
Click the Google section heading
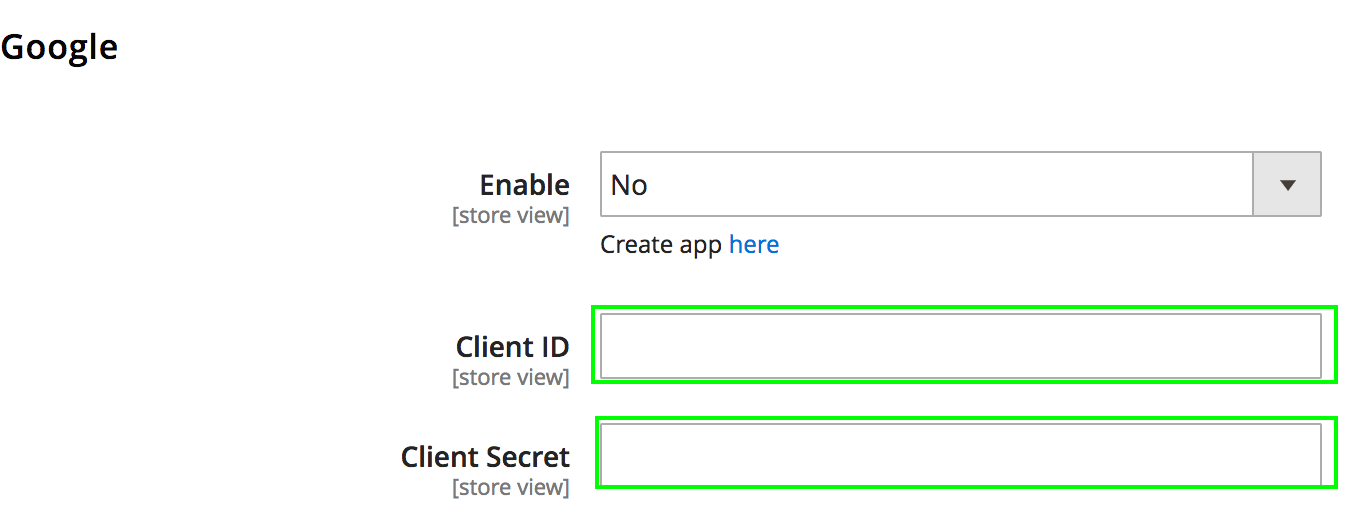tap(59, 47)
